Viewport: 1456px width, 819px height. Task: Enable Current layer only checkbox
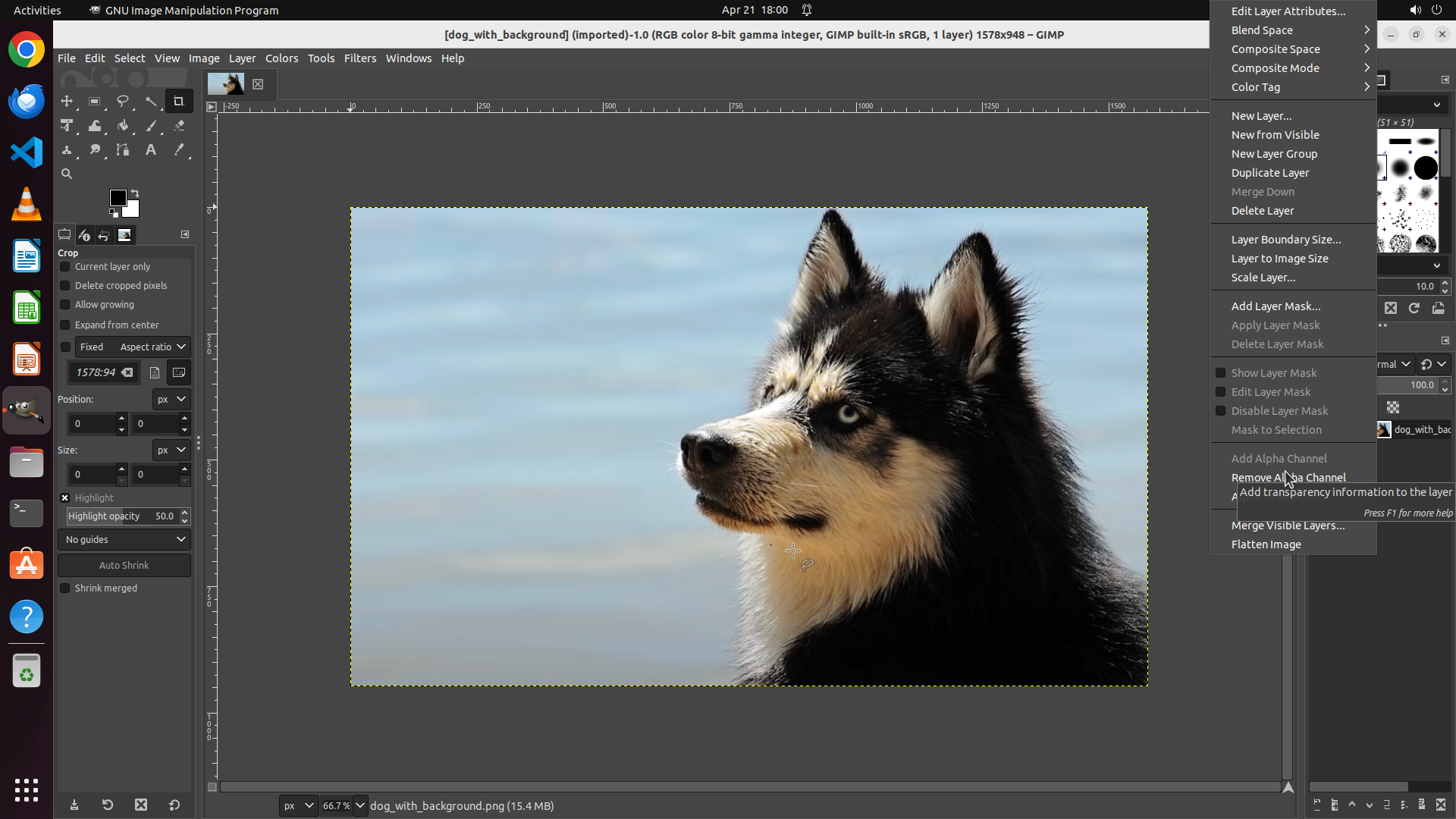pyautogui.click(x=65, y=267)
